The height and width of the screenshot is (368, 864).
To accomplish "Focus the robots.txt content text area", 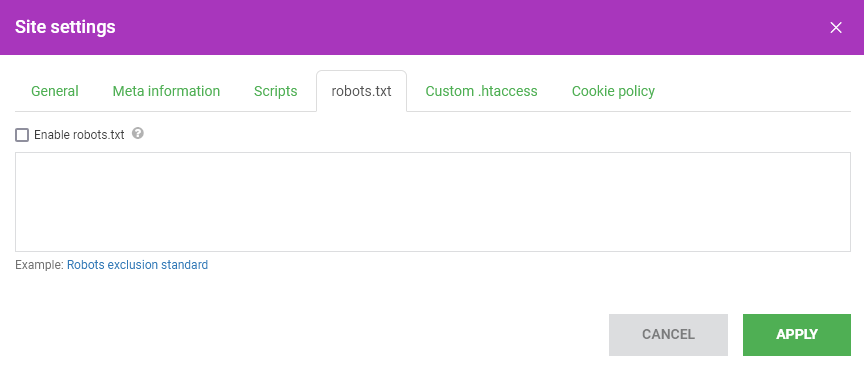I will pos(433,202).
